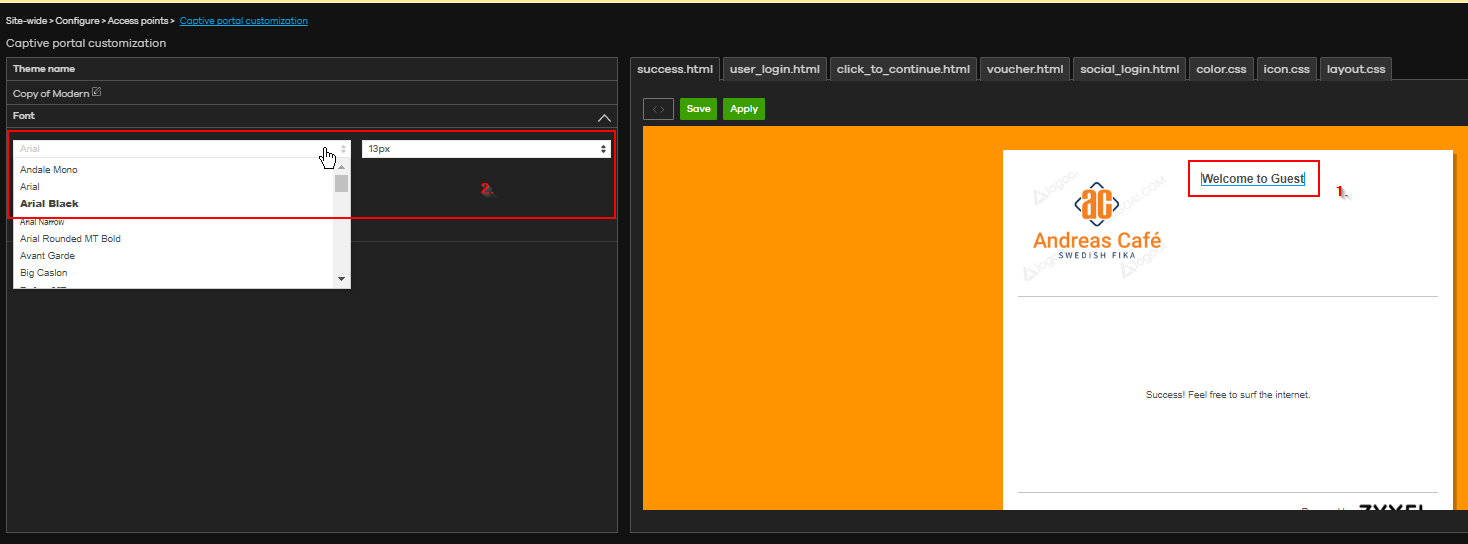1468x544 pixels.
Task: Pick Arial Rounded MT Bold font
Action: (70, 239)
